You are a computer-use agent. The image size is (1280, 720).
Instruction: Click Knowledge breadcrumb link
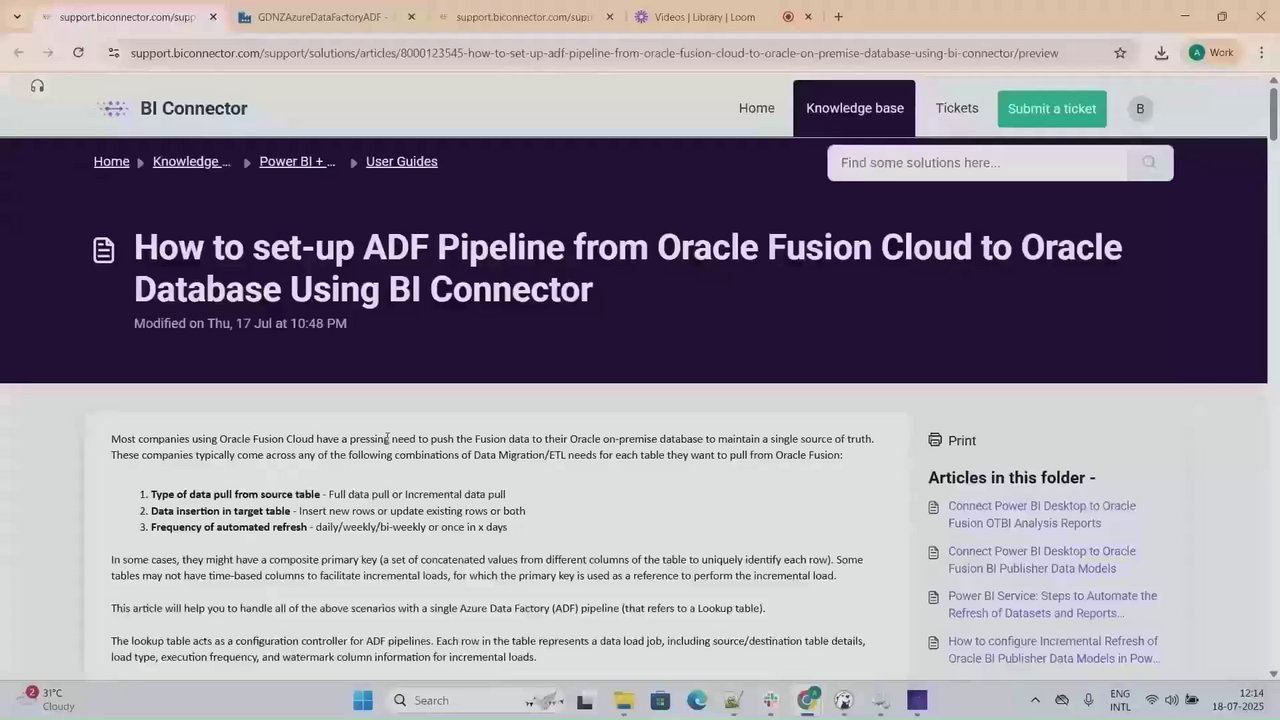pyautogui.click(x=191, y=161)
